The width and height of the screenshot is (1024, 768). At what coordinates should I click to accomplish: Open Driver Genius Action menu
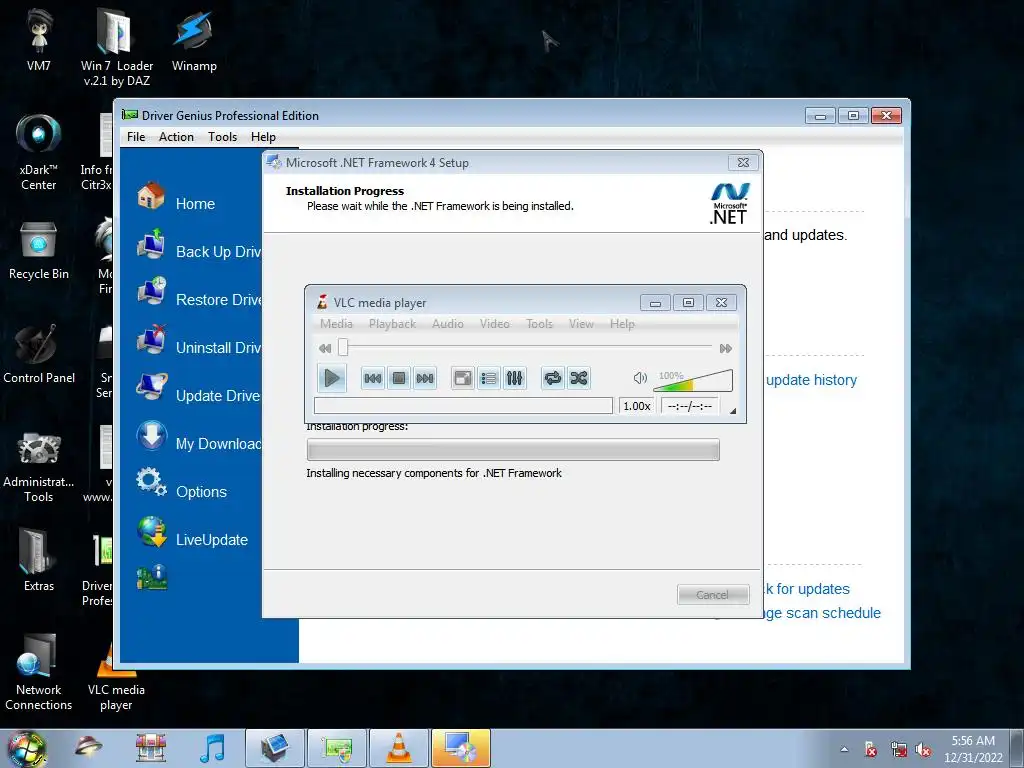[176, 137]
